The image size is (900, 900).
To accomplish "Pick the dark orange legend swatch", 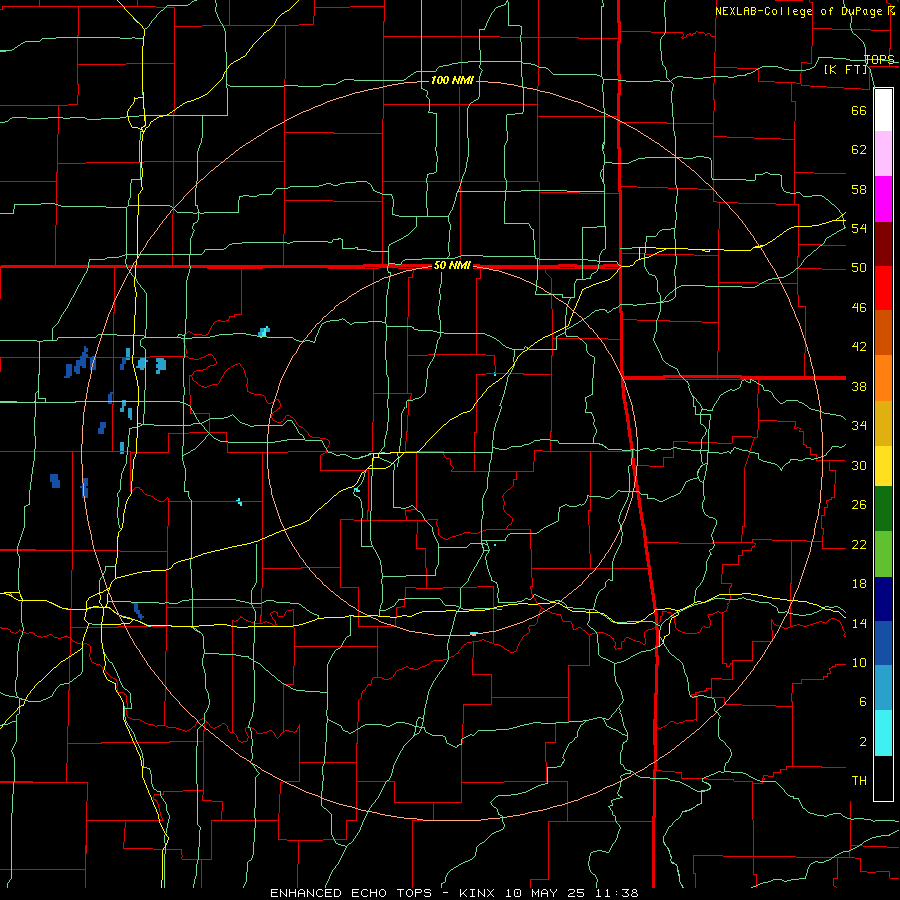I will [x=883, y=333].
